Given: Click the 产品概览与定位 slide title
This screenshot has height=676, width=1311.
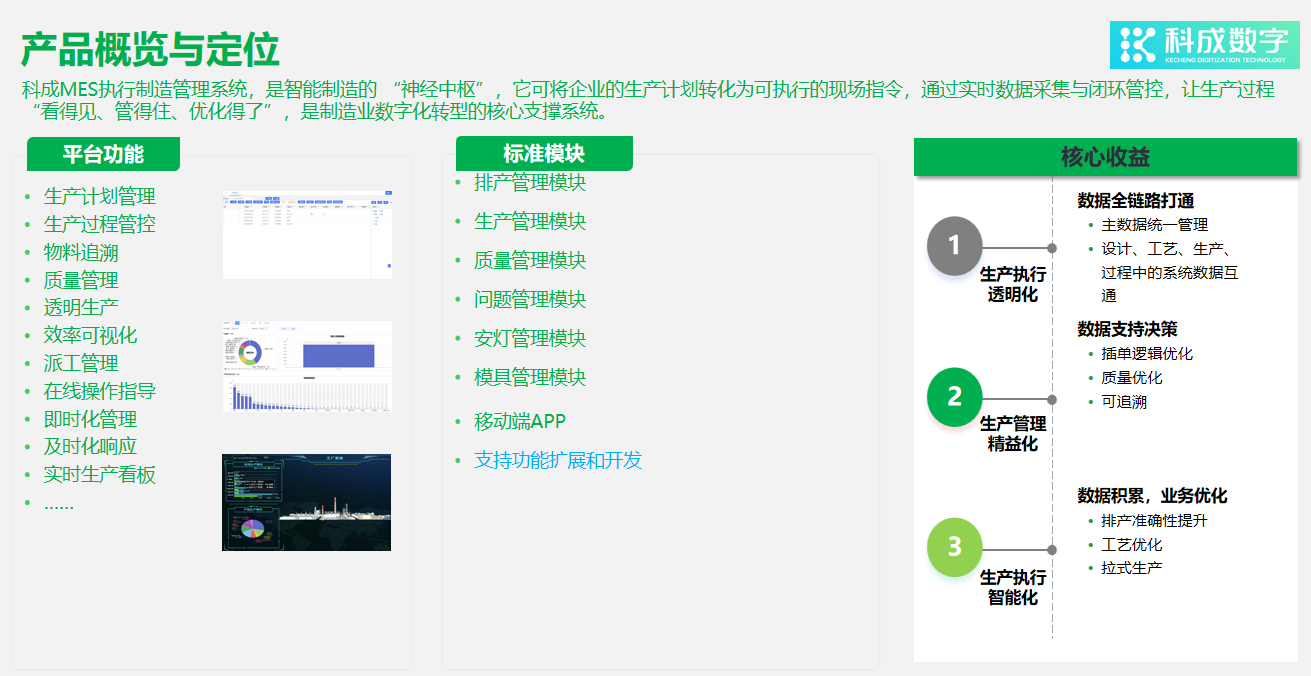Looking at the screenshot, I should coord(150,49).
